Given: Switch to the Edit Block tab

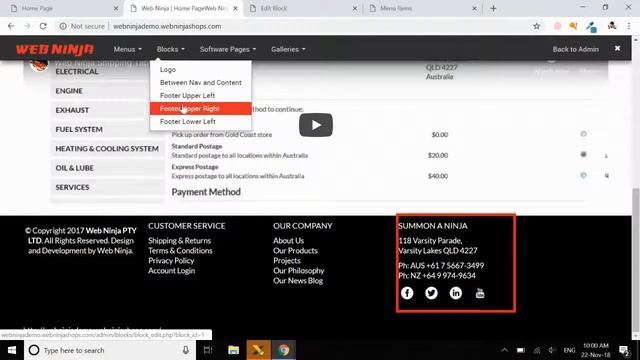Looking at the screenshot, I should pos(302,8).
